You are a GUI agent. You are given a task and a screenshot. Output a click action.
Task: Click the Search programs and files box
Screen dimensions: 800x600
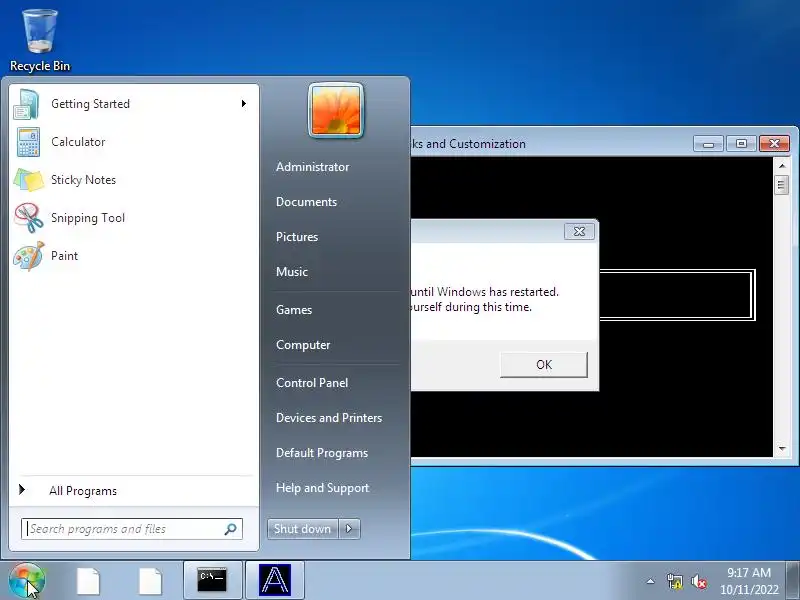point(132,529)
